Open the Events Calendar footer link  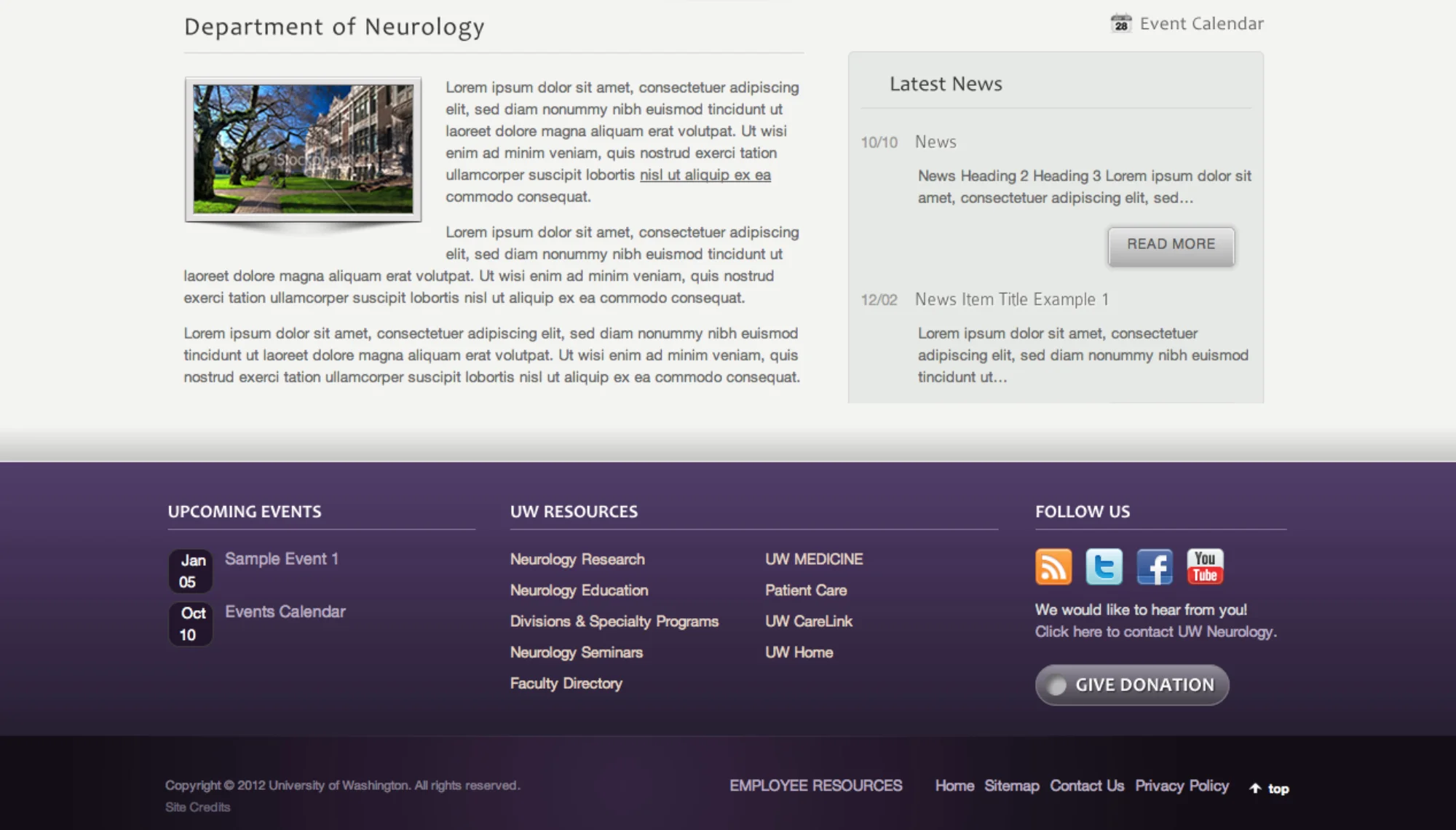click(285, 612)
